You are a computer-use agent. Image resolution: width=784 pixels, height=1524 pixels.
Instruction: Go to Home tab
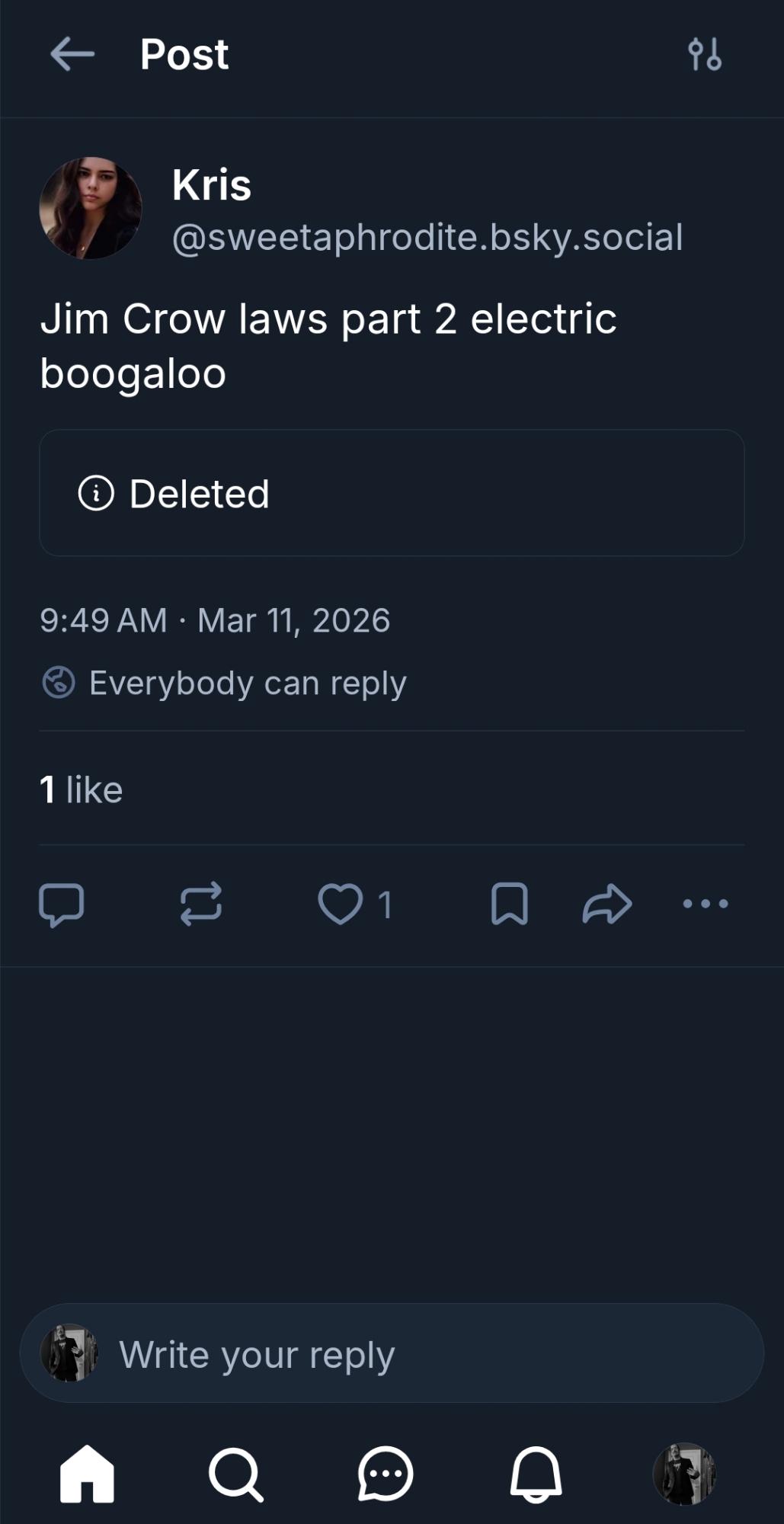click(x=87, y=1474)
